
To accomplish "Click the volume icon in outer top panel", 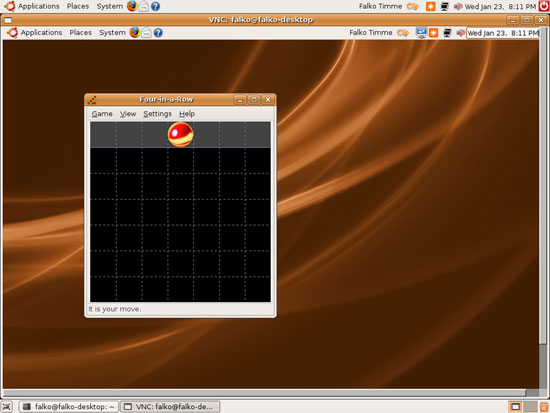I will coord(458,6).
